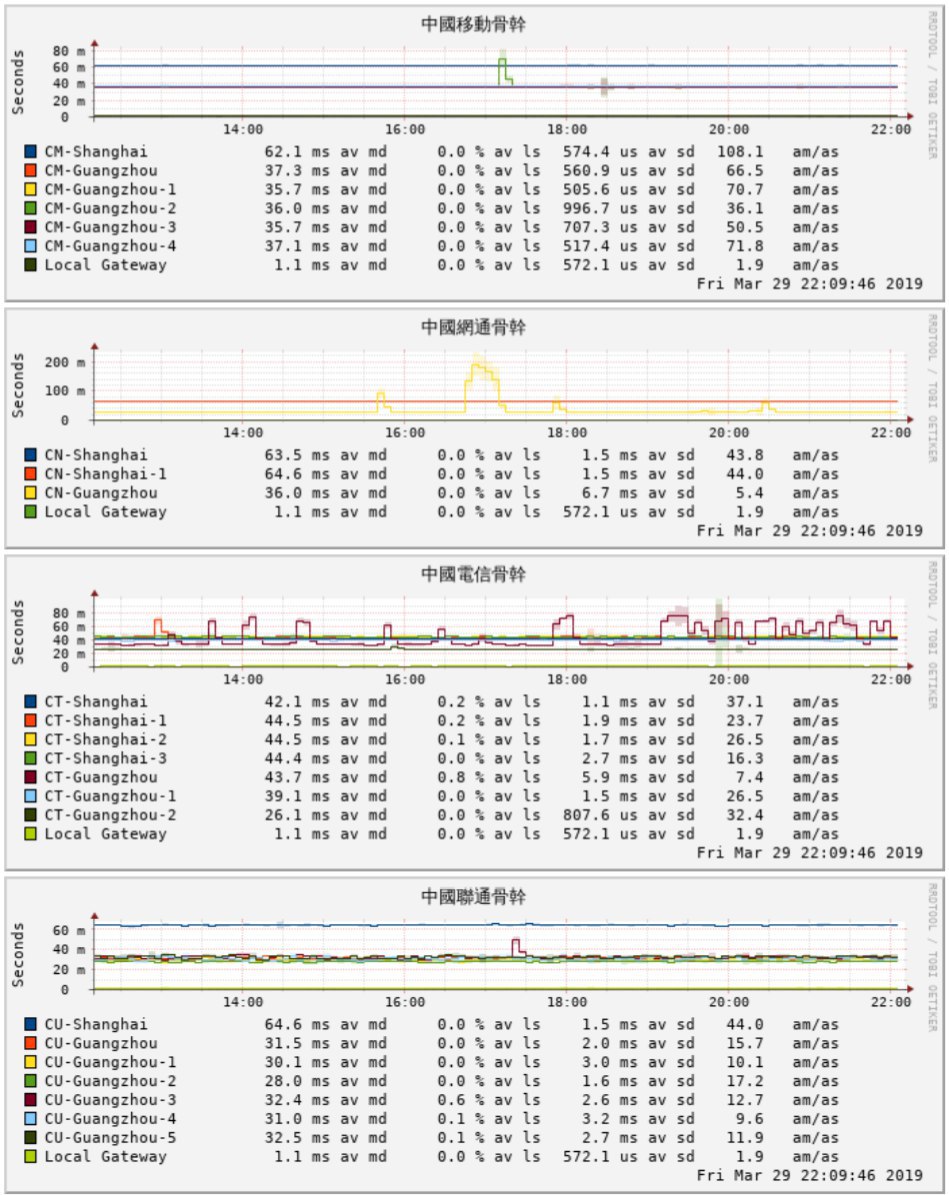Image resolution: width=949 pixels, height=1195 pixels.
Task: Click the yellow CM-Guangzhou-1 legend swatch
Action: tap(30, 190)
